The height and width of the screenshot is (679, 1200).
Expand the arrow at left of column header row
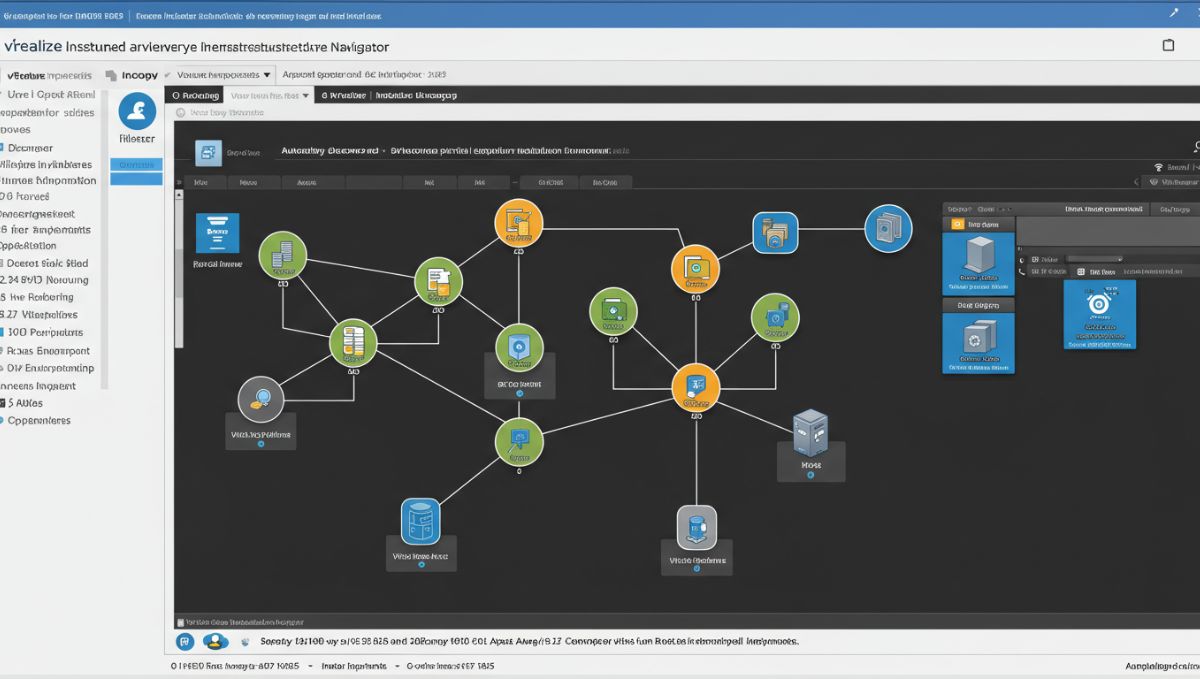tap(178, 183)
